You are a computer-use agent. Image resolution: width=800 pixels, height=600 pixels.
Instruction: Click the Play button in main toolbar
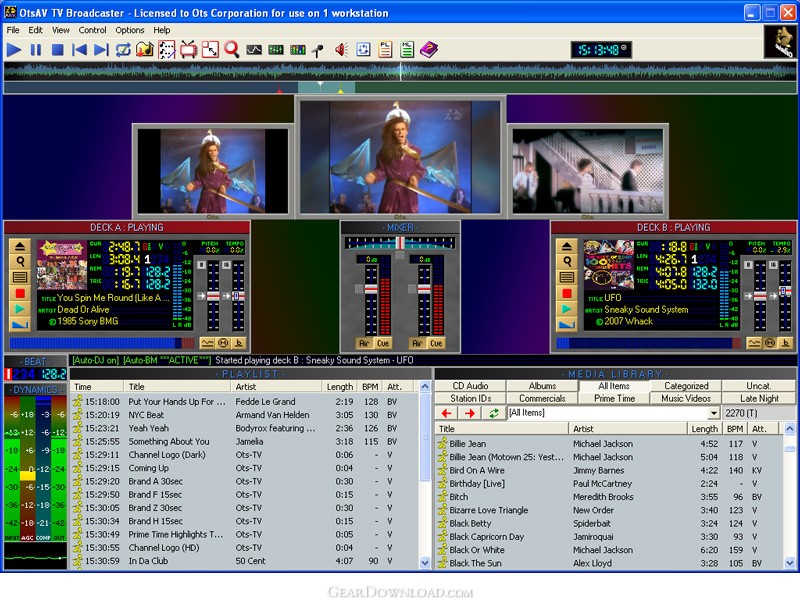(14, 50)
